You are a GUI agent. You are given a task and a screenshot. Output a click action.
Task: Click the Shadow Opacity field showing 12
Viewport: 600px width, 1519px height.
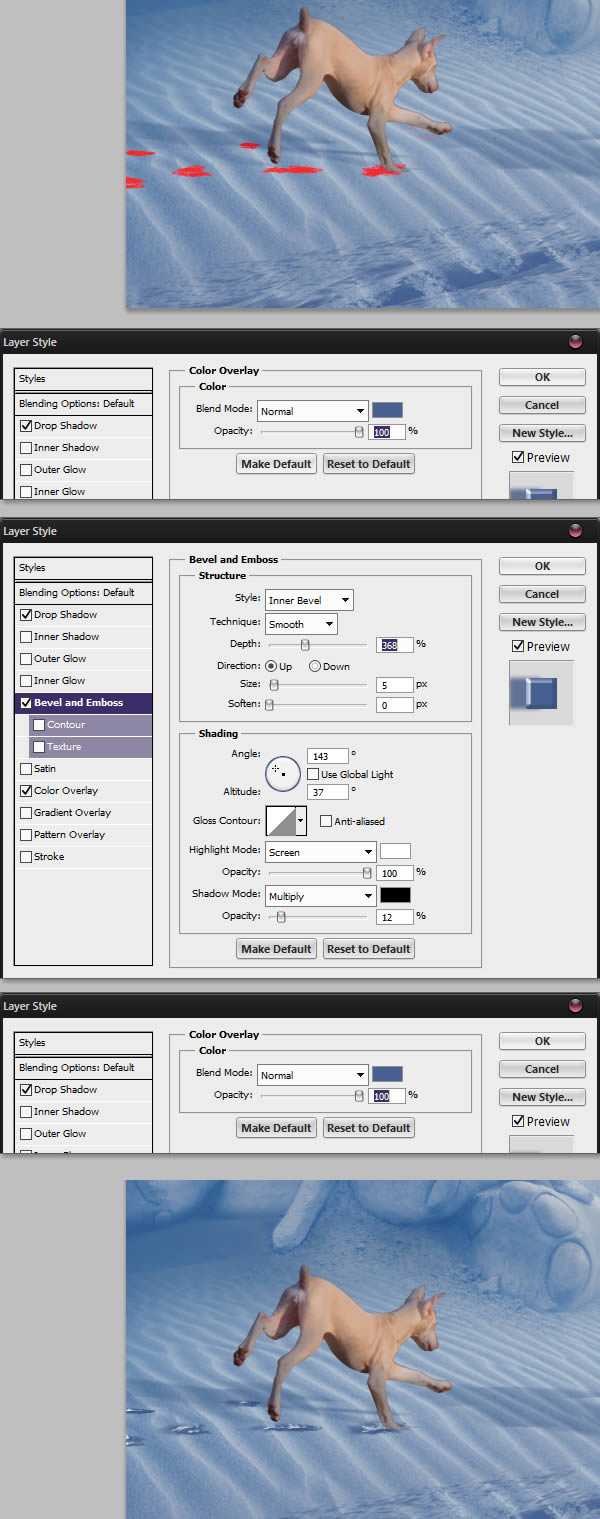(x=395, y=917)
